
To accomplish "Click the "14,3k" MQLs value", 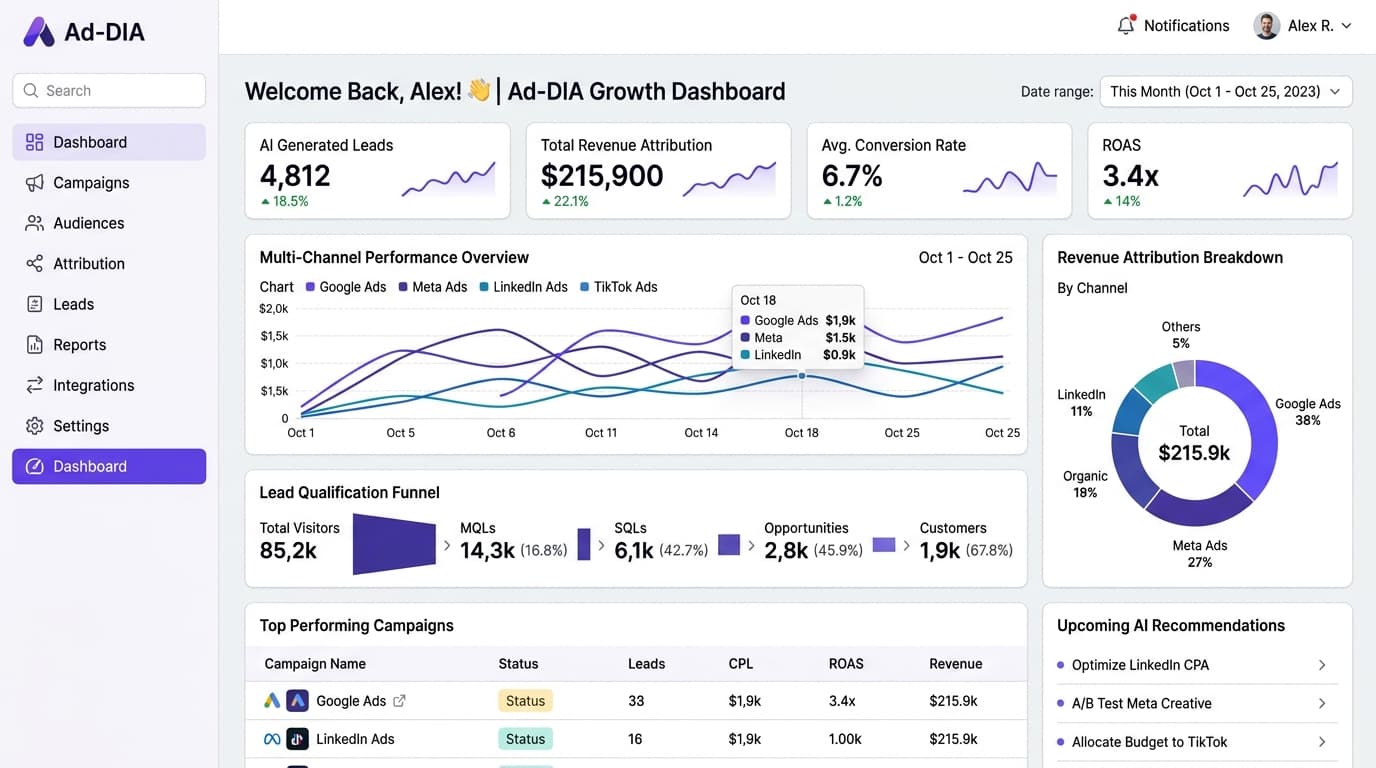I will pyautogui.click(x=487, y=550).
